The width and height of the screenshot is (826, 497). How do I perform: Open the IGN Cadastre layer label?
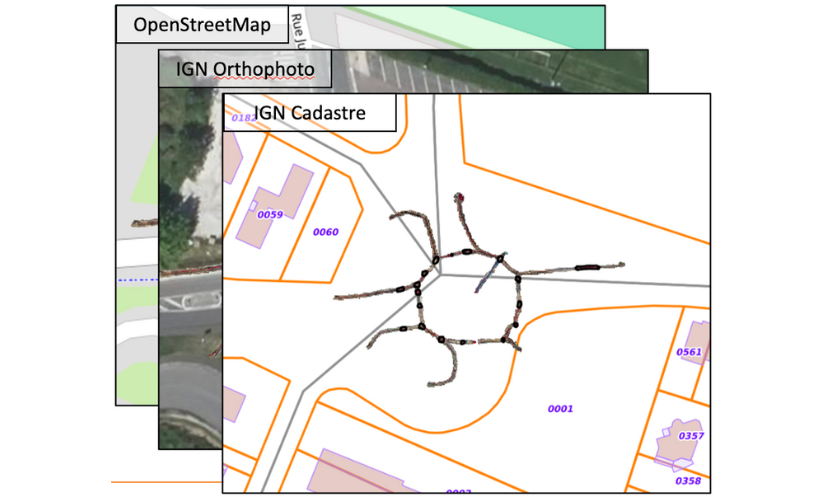pos(310,113)
